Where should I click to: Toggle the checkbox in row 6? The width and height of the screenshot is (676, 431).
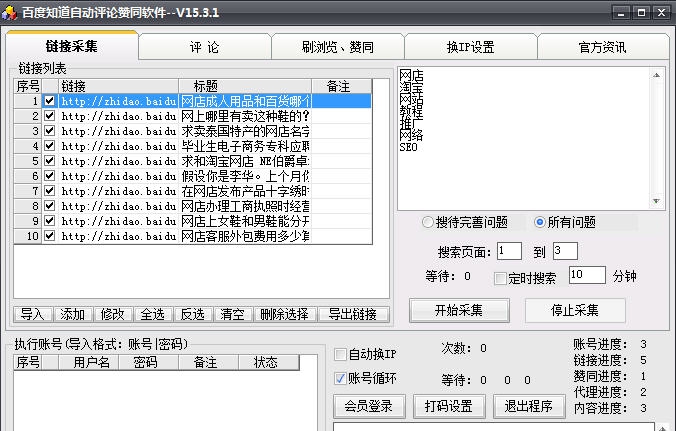click(x=50, y=176)
